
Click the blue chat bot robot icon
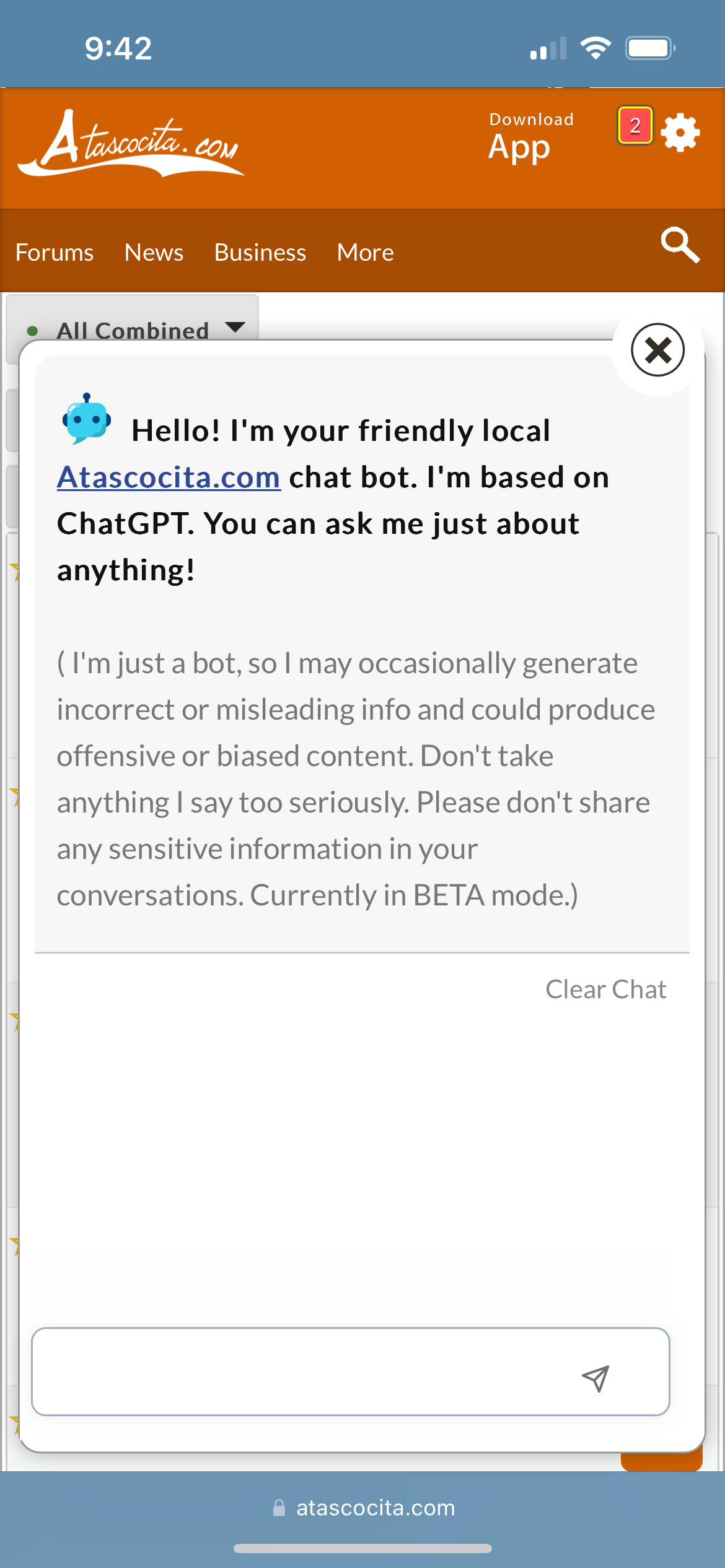87,419
